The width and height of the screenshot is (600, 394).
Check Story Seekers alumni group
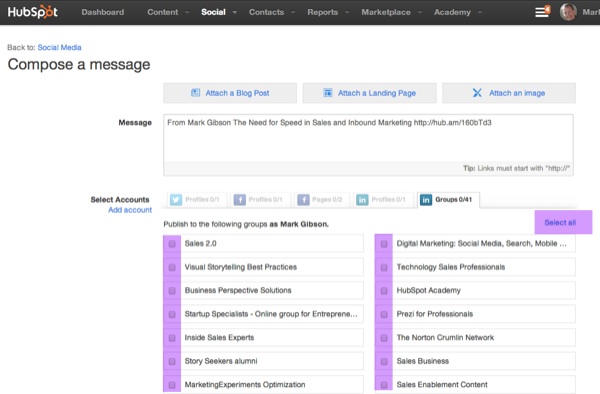[x=172, y=361]
